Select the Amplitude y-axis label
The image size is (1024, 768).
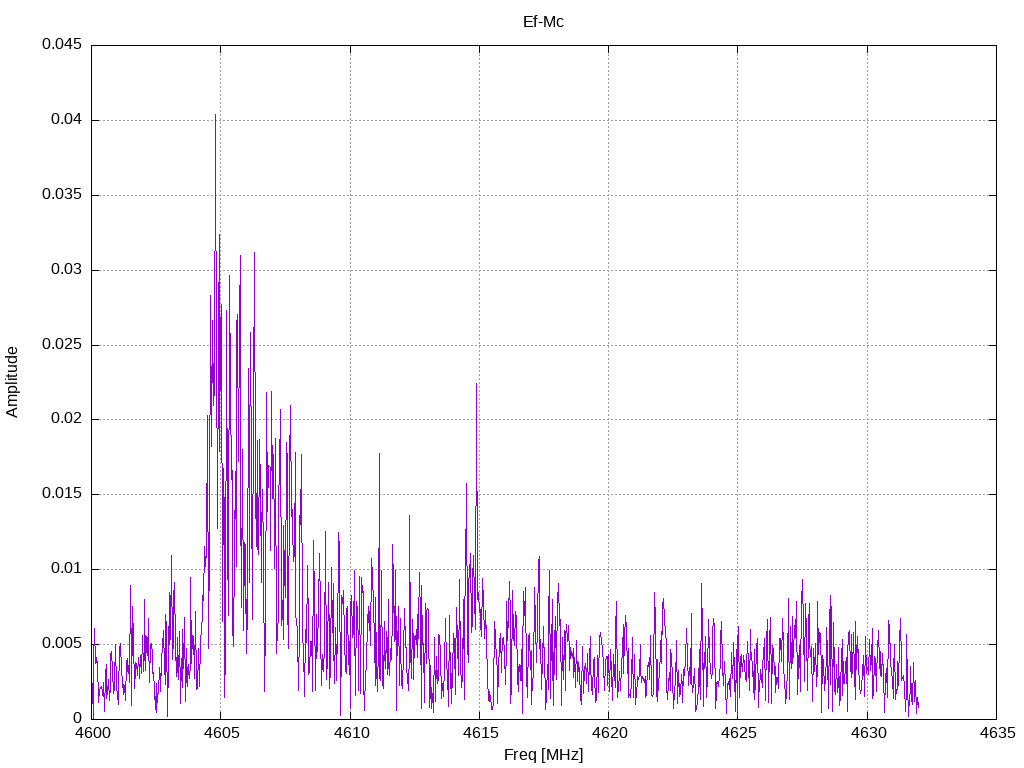coord(13,382)
